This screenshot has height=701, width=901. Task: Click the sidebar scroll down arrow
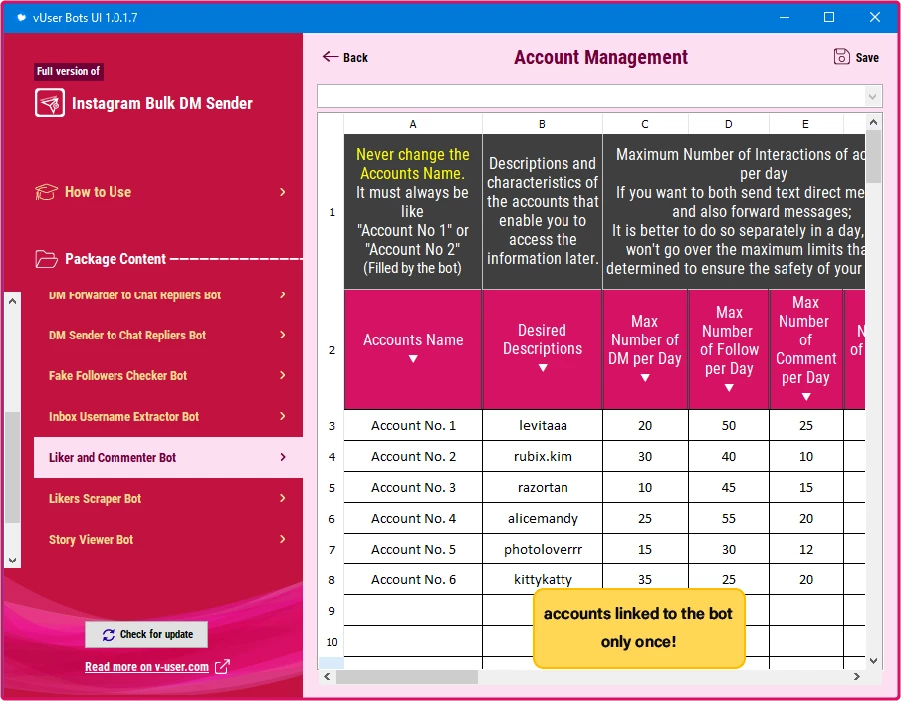pyautogui.click(x=13, y=560)
